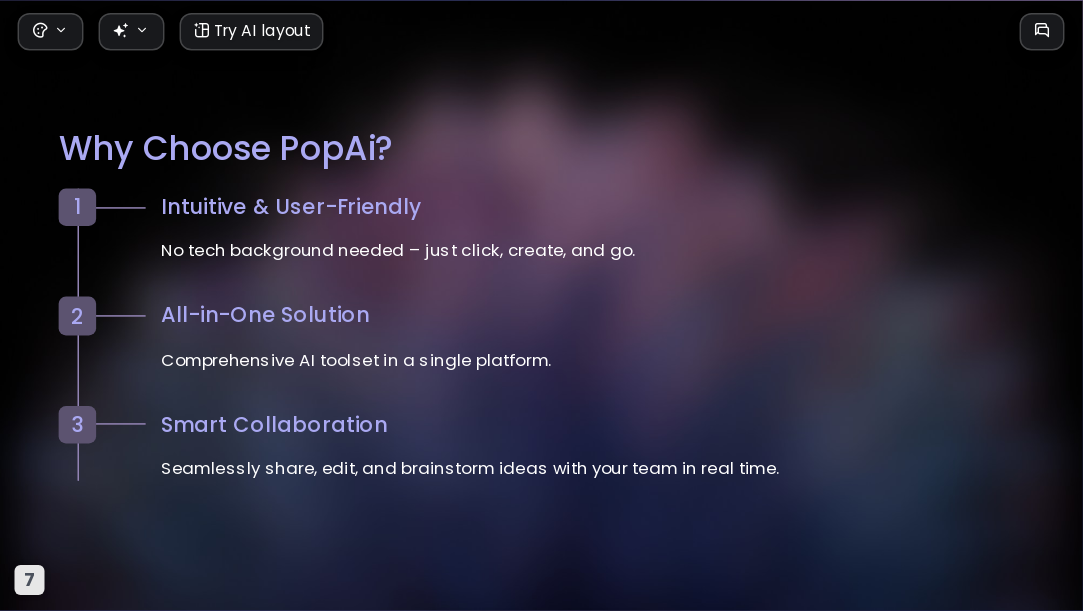Open the comments icon at top right

(x=1042, y=31)
